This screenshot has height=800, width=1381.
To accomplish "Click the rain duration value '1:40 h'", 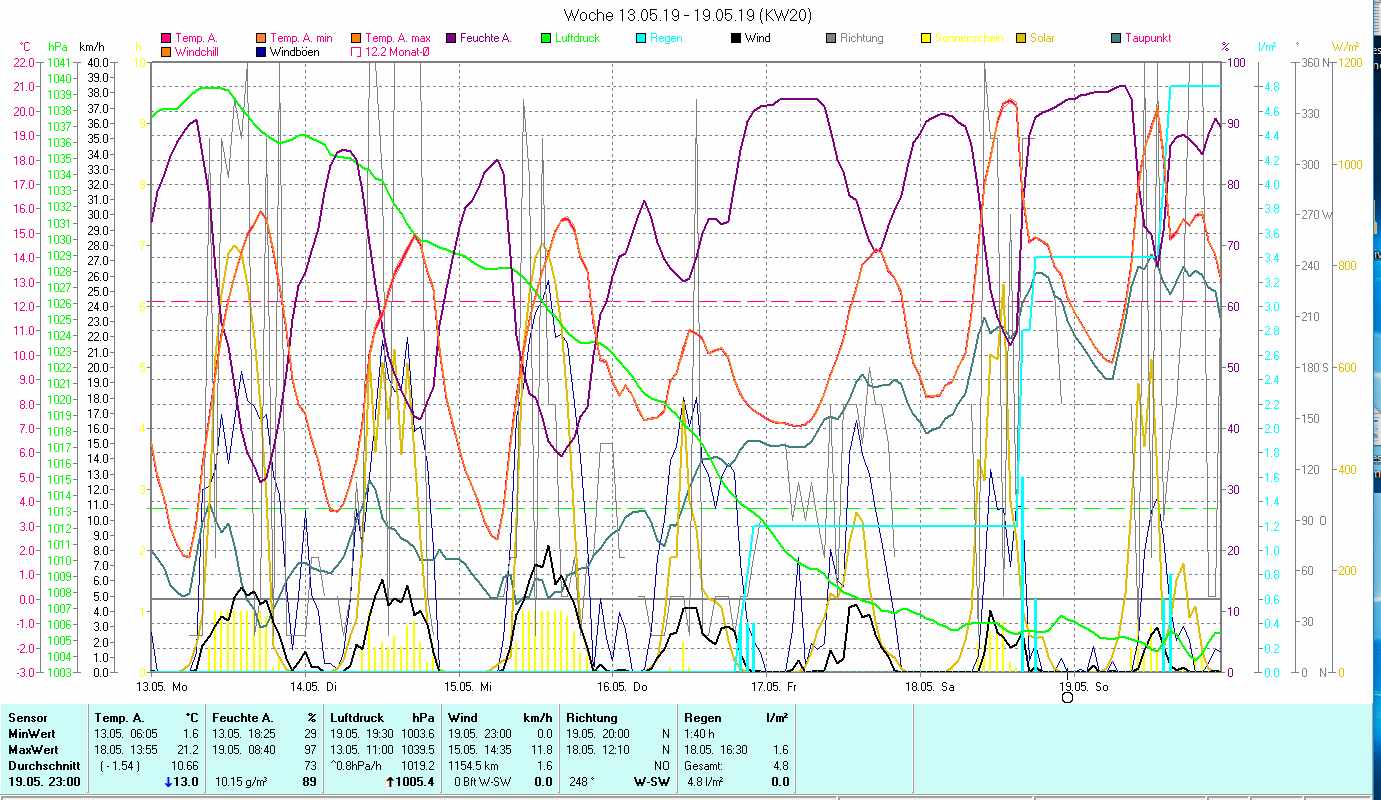I will tap(700, 734).
